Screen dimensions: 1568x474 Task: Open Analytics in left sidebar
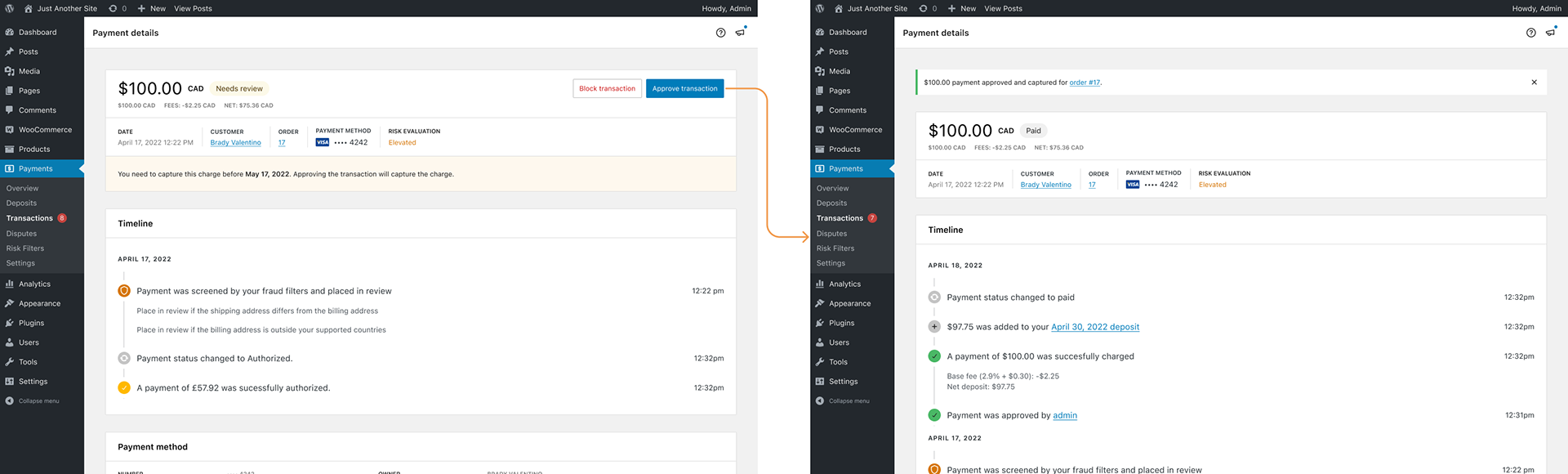point(42,284)
